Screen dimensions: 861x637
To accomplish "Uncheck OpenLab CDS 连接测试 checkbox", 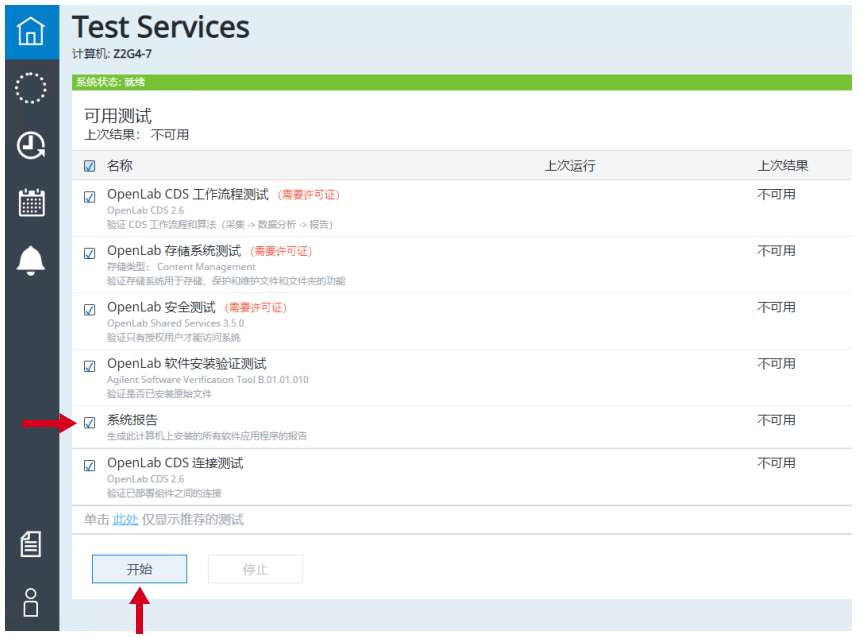I will pyautogui.click(x=90, y=466).
